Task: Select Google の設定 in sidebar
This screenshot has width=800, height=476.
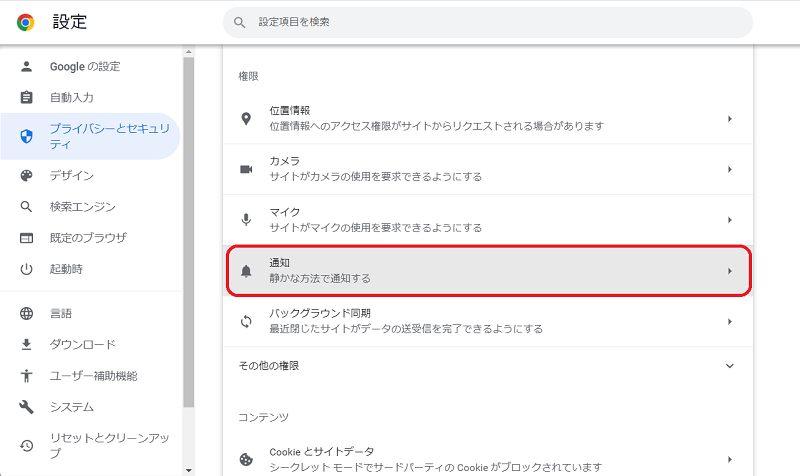Action: (85, 67)
